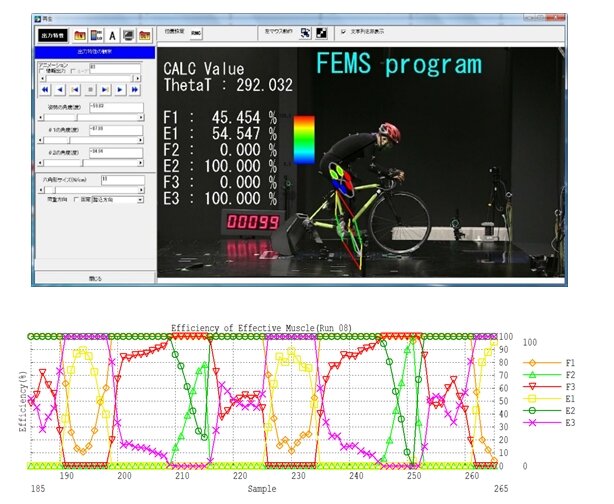
Task: Select the blue analysis header tab
Action: click(x=94, y=52)
